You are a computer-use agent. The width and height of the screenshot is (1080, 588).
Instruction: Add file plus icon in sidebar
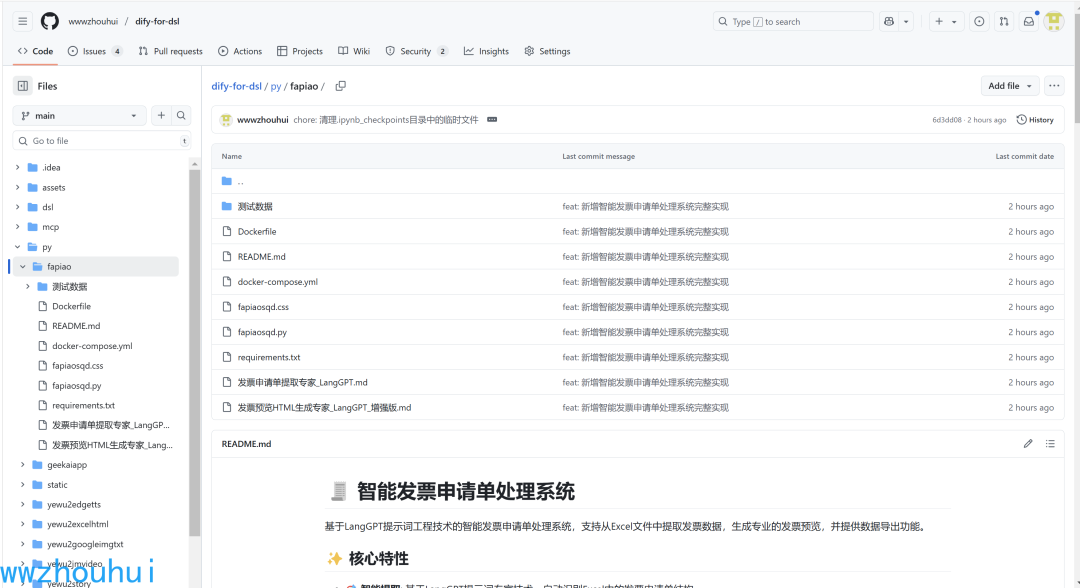(x=161, y=116)
